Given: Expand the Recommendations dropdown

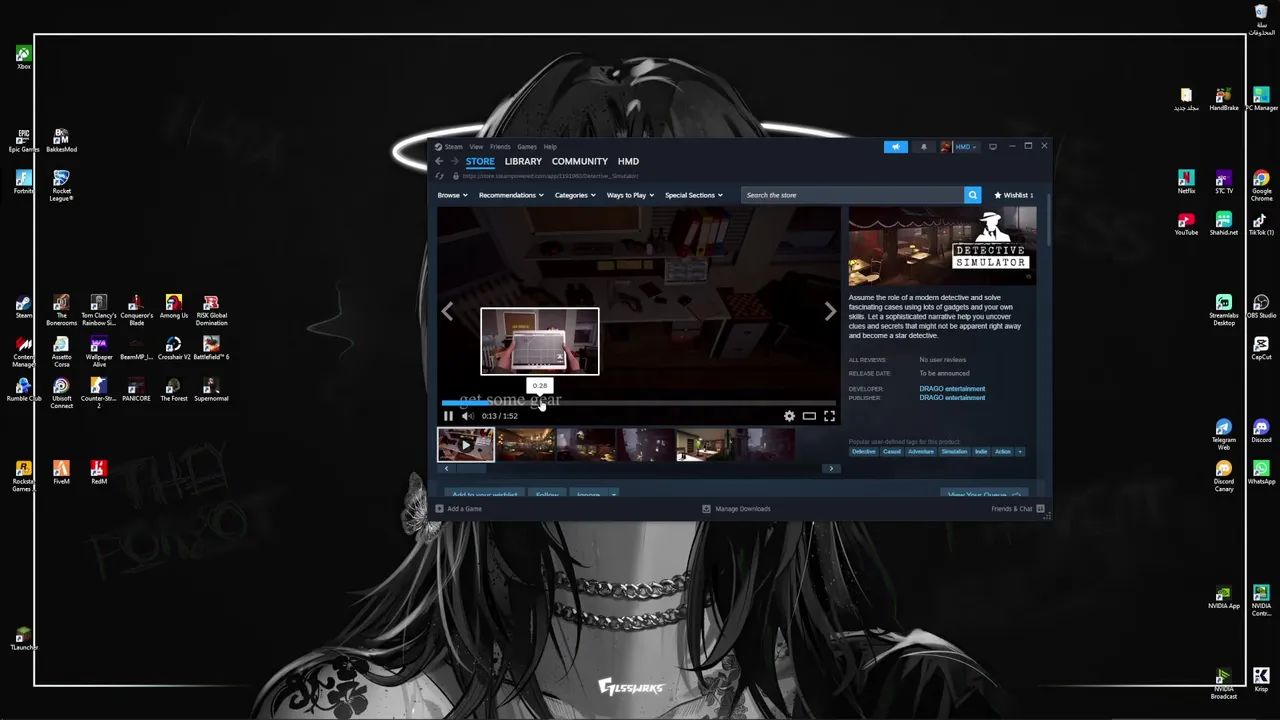Looking at the screenshot, I should (511, 195).
